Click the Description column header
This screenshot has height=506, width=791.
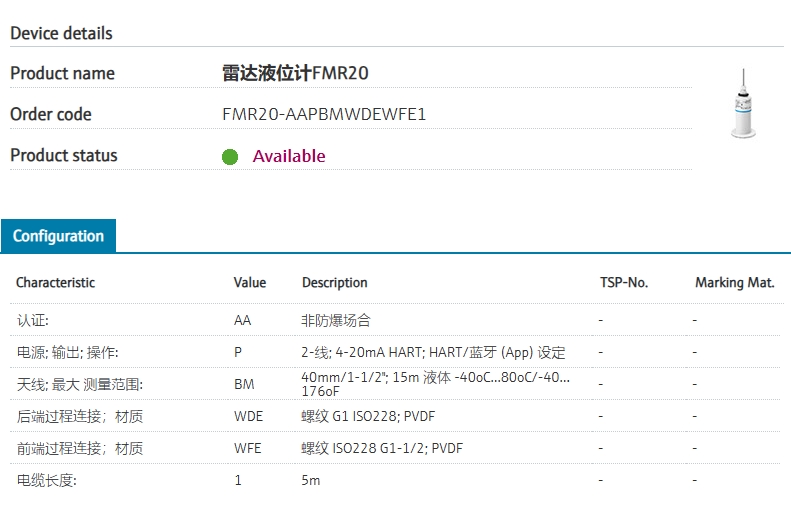pyautogui.click(x=334, y=283)
